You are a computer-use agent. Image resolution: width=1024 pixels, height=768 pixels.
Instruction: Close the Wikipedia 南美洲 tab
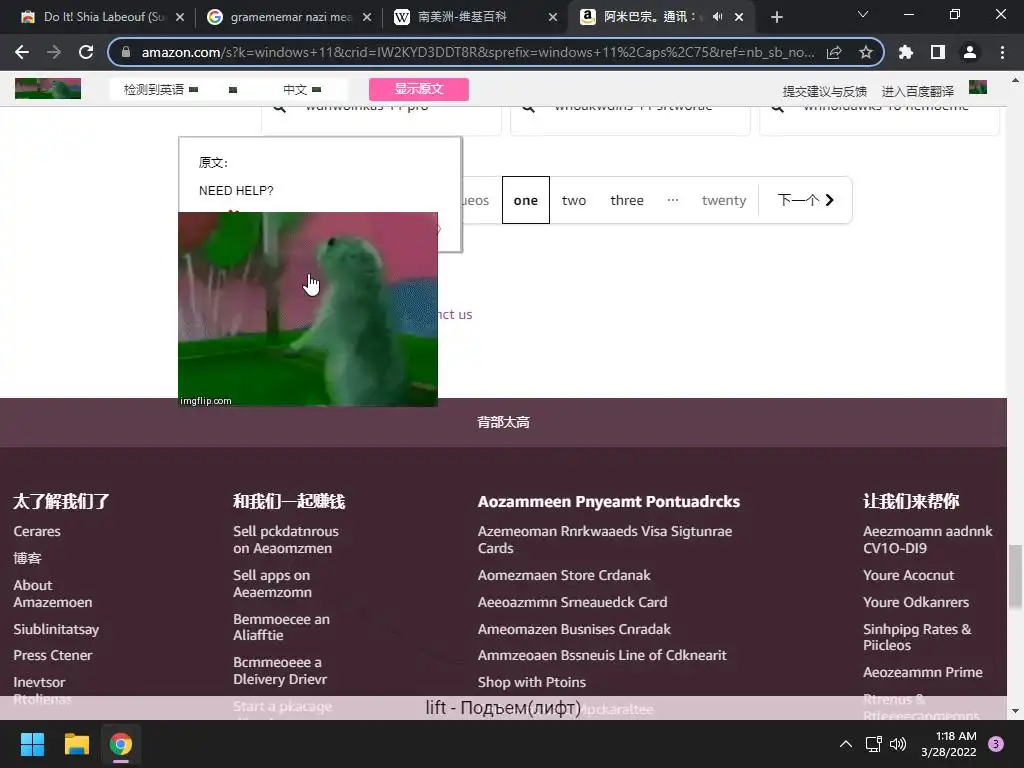click(x=553, y=17)
